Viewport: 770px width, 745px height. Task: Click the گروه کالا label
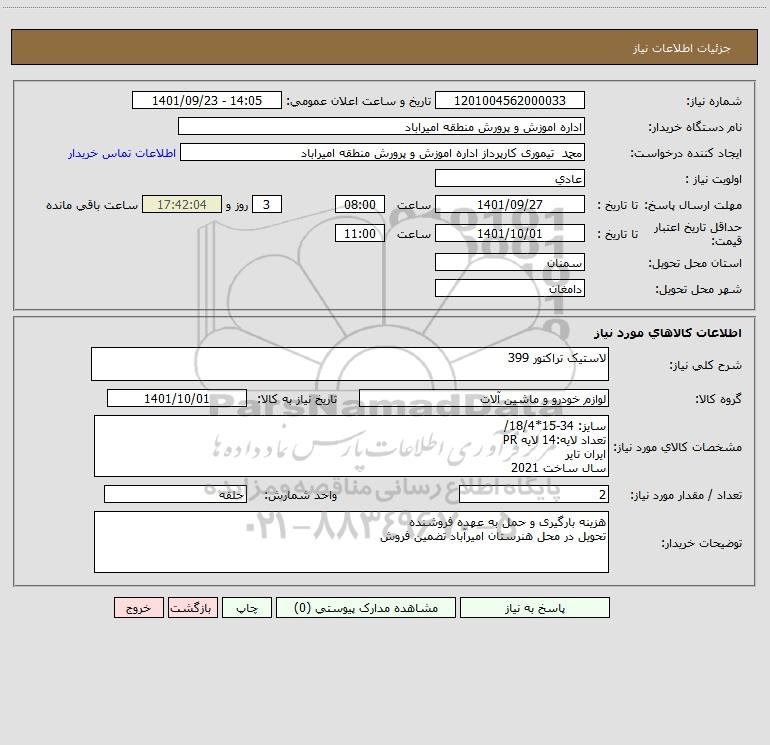pos(719,400)
